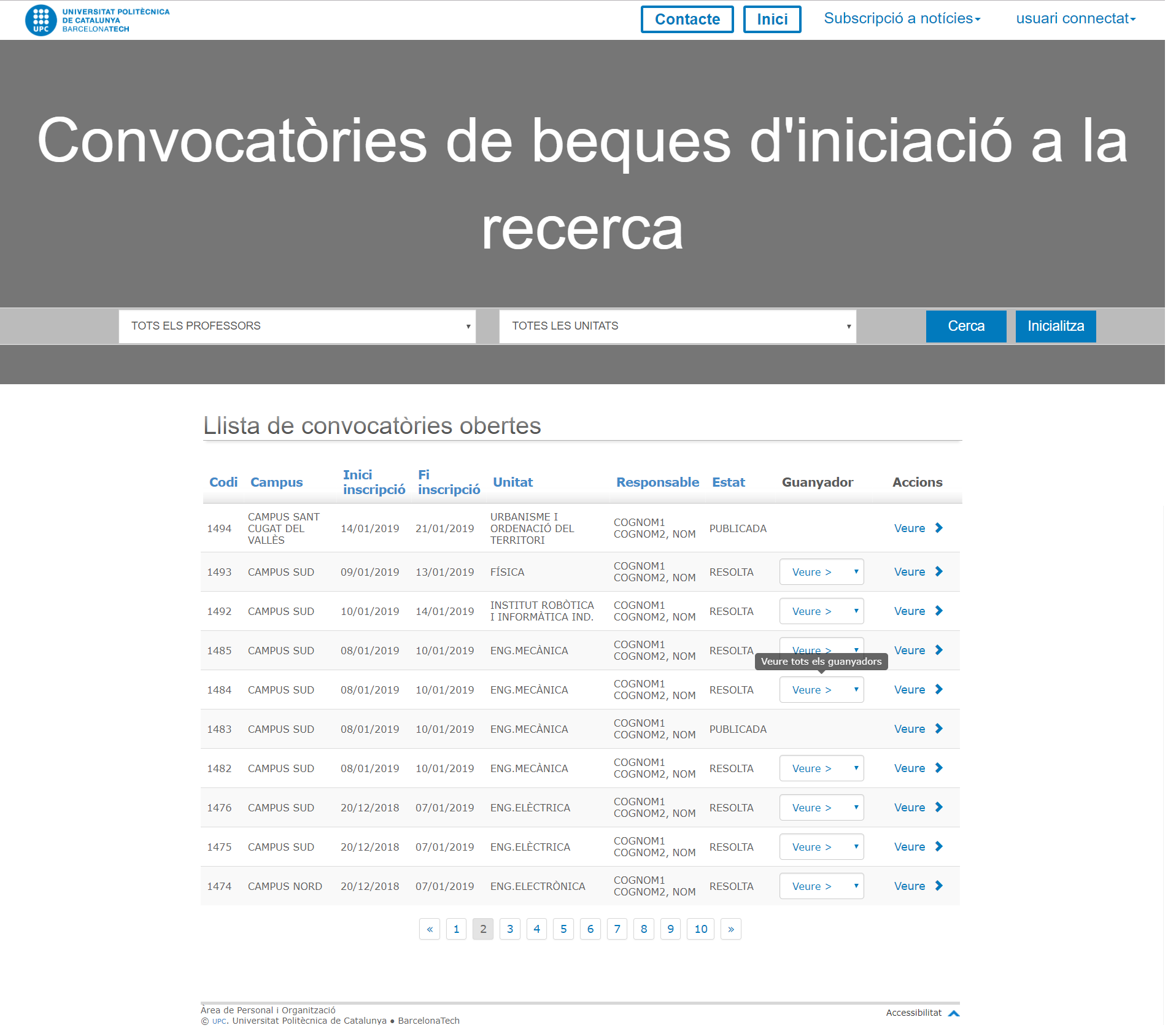Sort the table by Codi column
The image size is (1176, 1036).
(223, 482)
